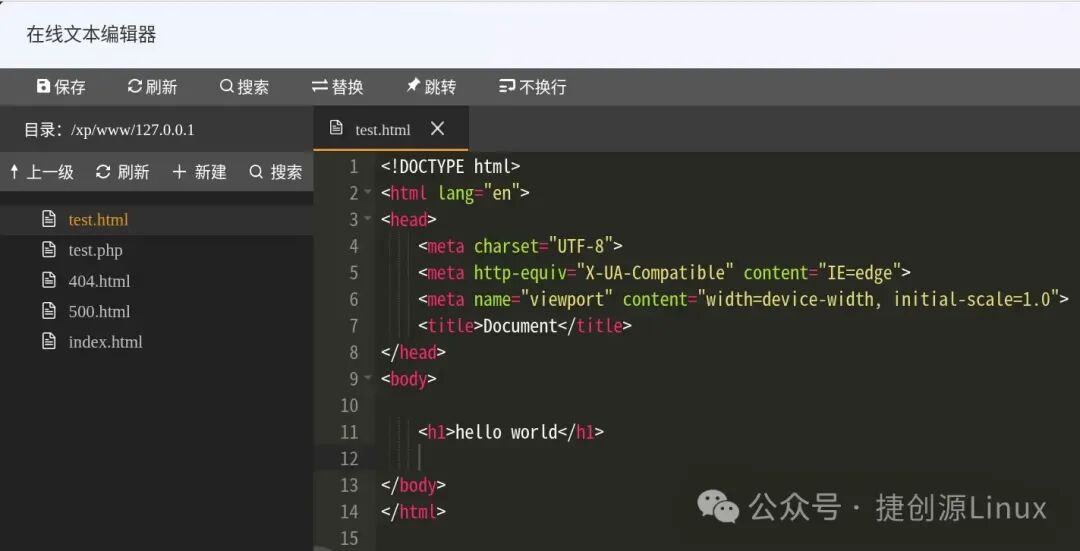Image resolution: width=1080 pixels, height=551 pixels.
Task: Click the document icon on test.html tab
Action: tap(336, 128)
